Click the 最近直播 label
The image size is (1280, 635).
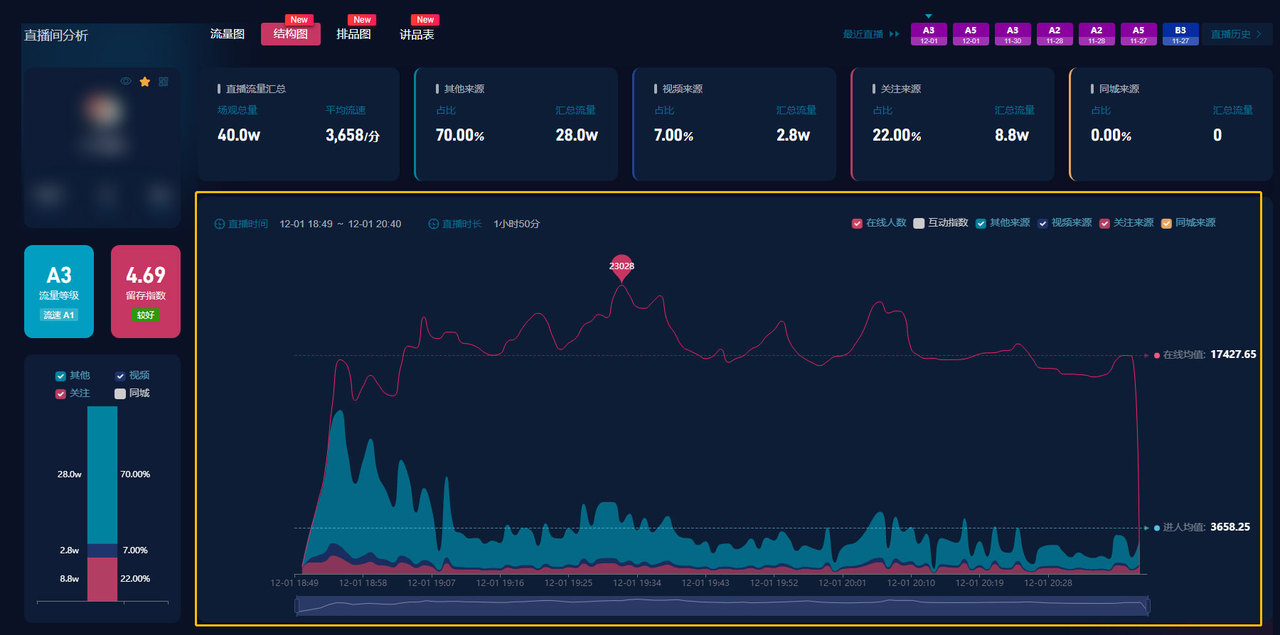coord(863,34)
